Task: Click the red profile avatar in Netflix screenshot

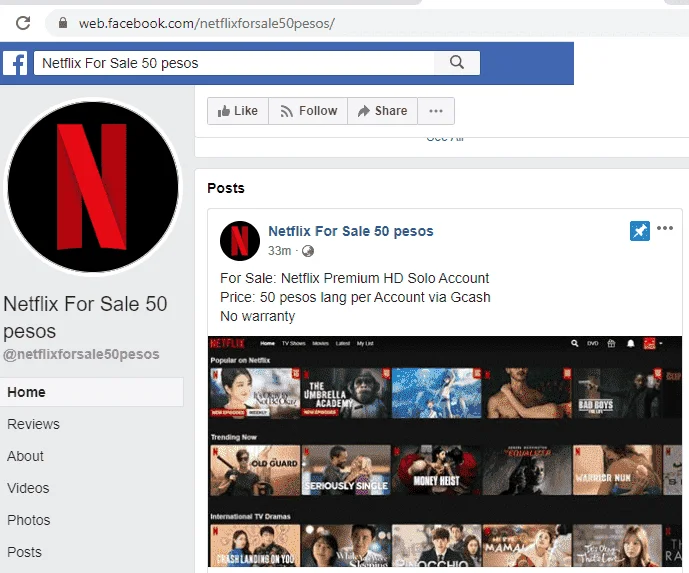Action: point(649,343)
